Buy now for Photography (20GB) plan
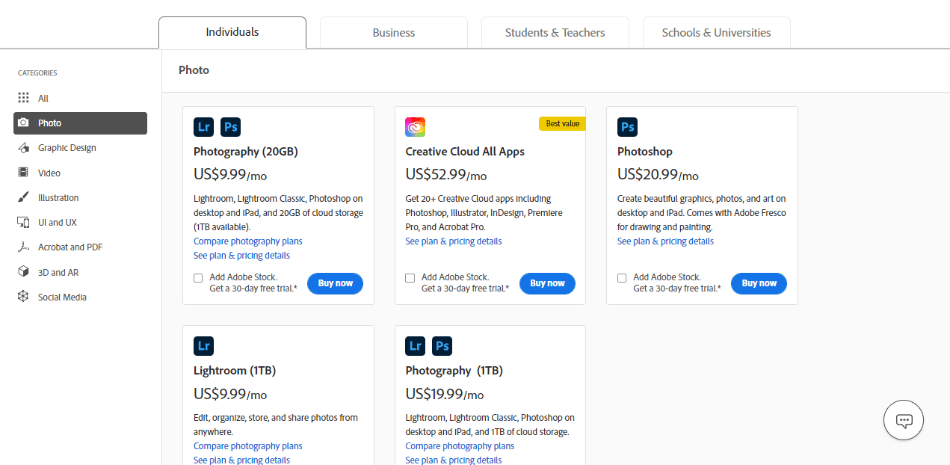 tap(335, 283)
